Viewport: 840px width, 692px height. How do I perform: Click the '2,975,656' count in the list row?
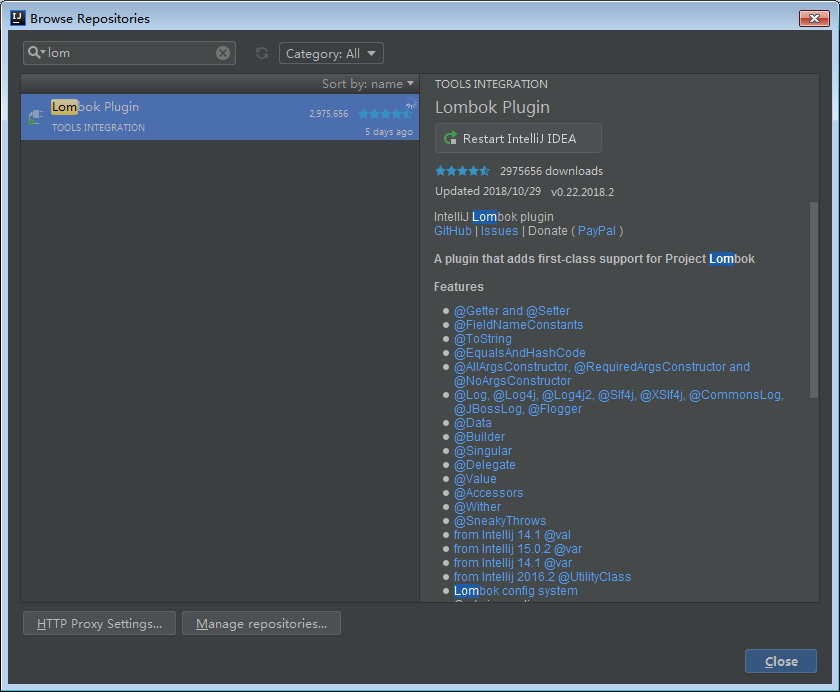click(x=328, y=114)
